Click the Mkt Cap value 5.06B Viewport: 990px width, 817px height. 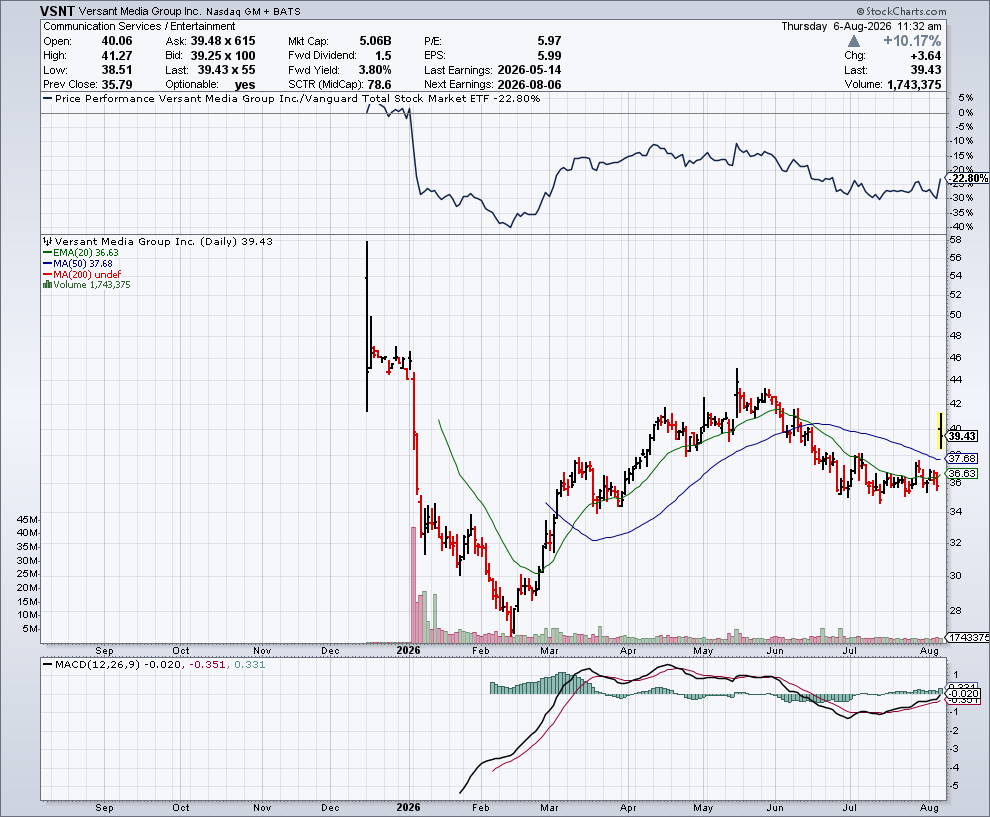[375, 41]
